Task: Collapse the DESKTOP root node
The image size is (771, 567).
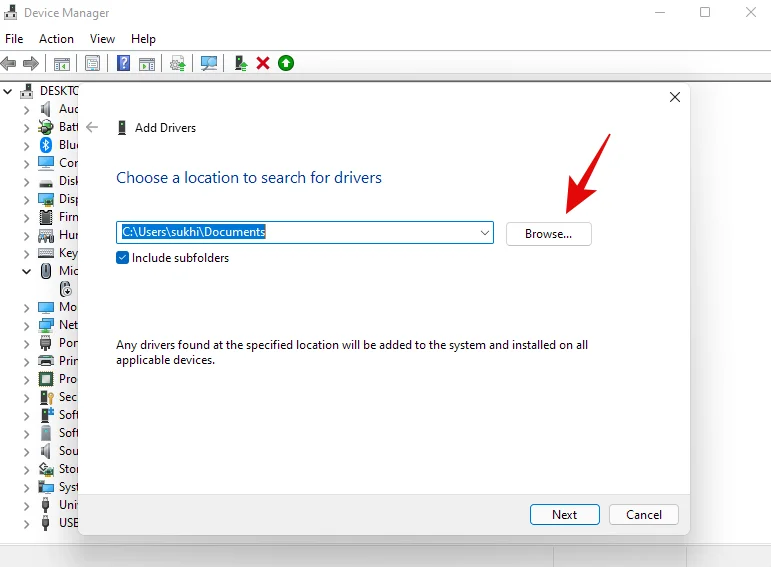Action: (x=8, y=91)
